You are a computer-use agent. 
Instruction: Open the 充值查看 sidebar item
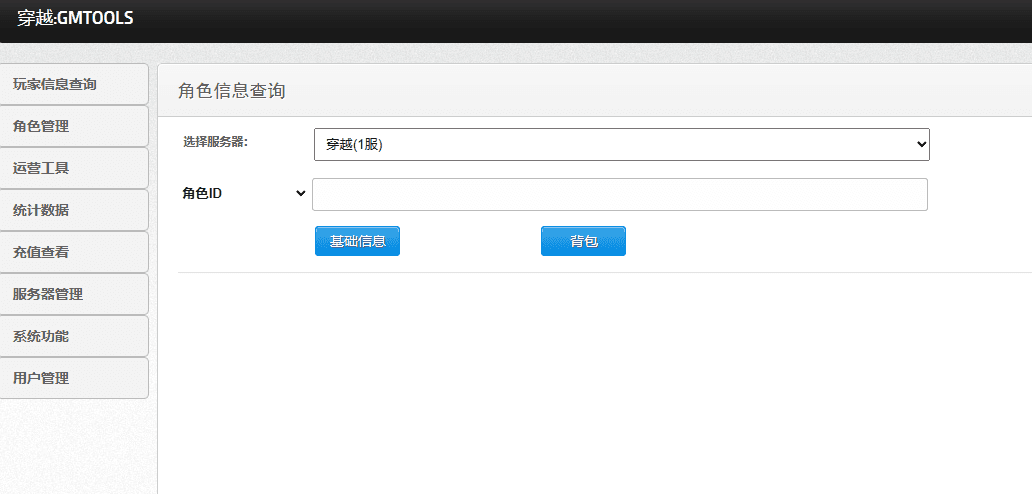pos(74,252)
